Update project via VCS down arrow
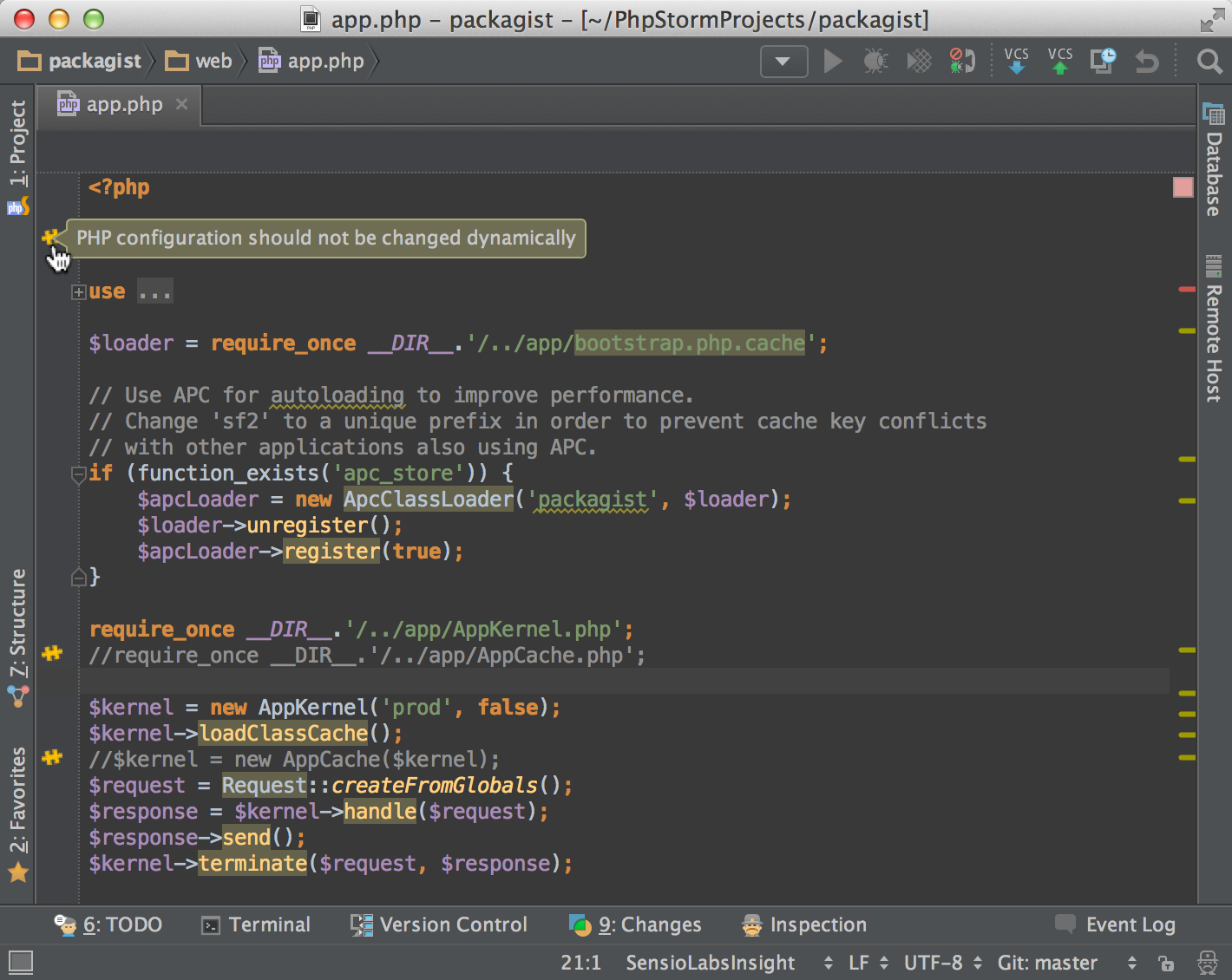Viewport: 1232px width, 980px height. (x=1016, y=61)
